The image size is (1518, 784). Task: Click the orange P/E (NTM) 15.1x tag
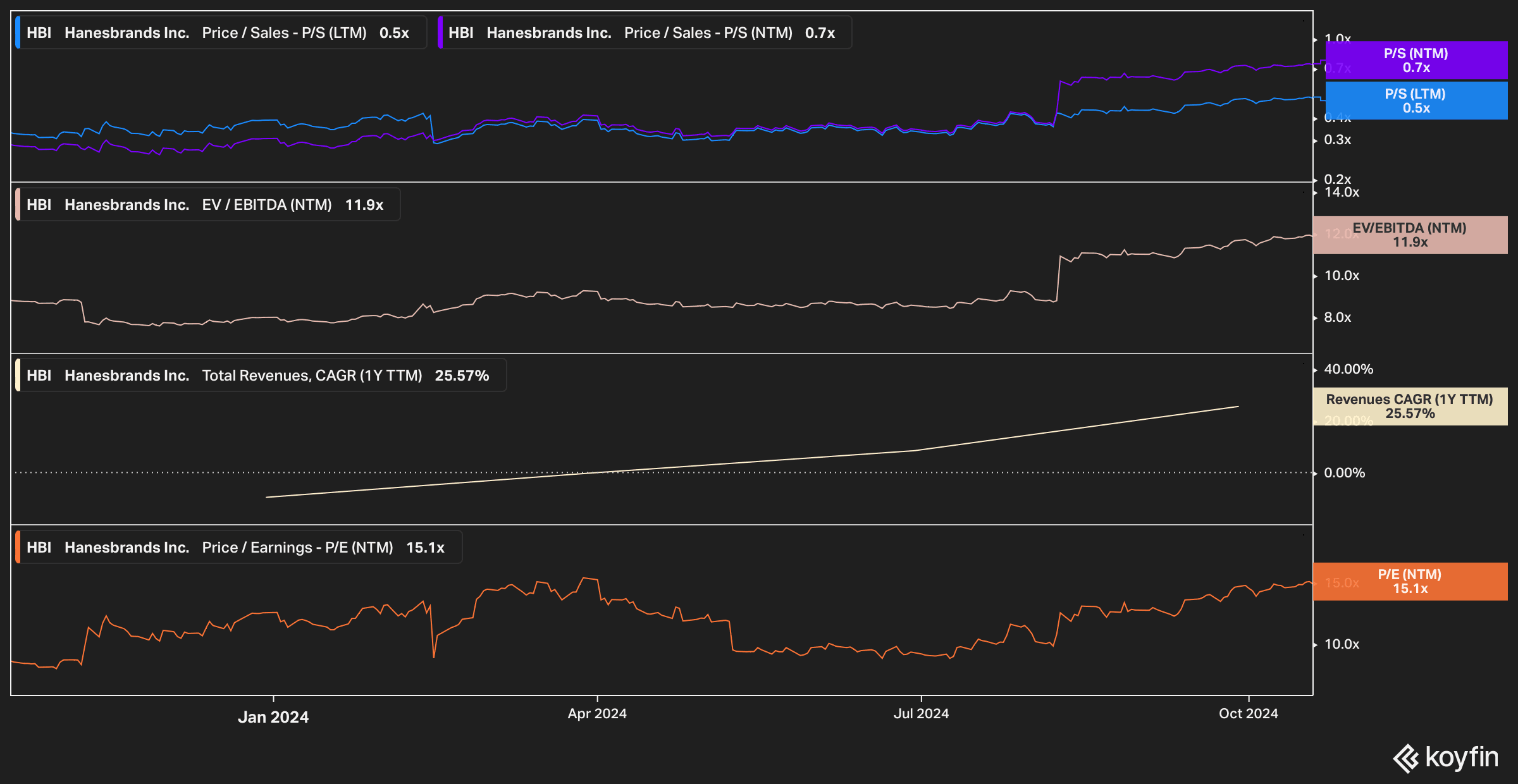[x=1410, y=582]
